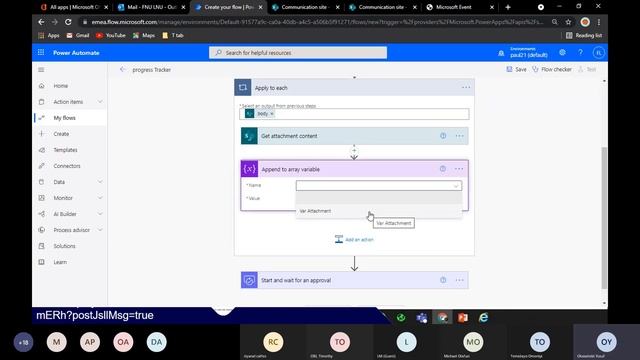
Task: Run the Flow checker
Action: [x=552, y=69]
